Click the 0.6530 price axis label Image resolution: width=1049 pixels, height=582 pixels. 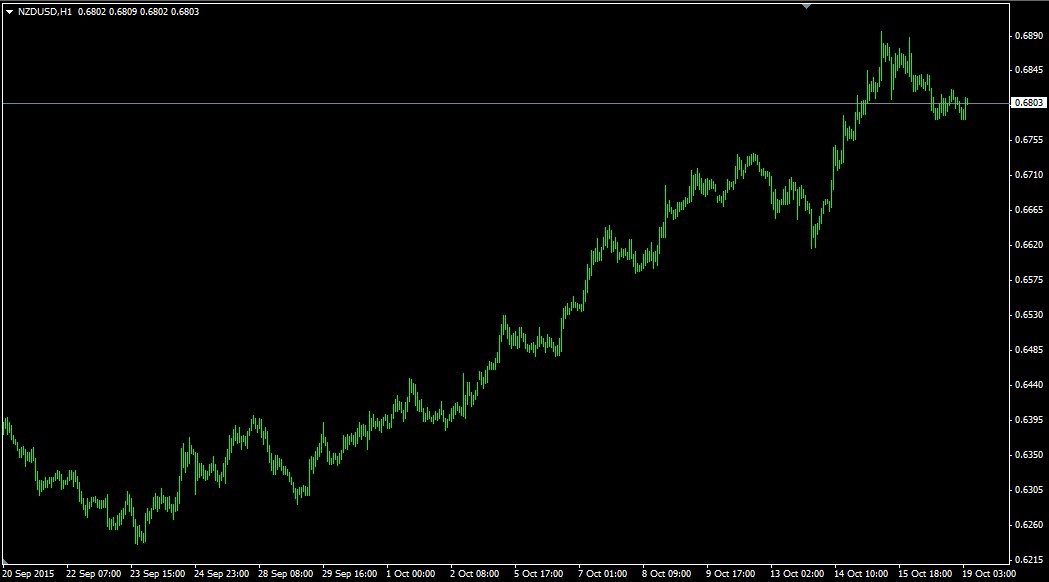point(1029,314)
